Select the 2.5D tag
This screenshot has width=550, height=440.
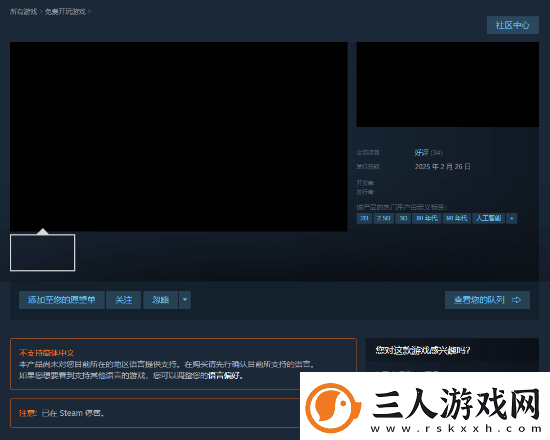click(x=383, y=218)
